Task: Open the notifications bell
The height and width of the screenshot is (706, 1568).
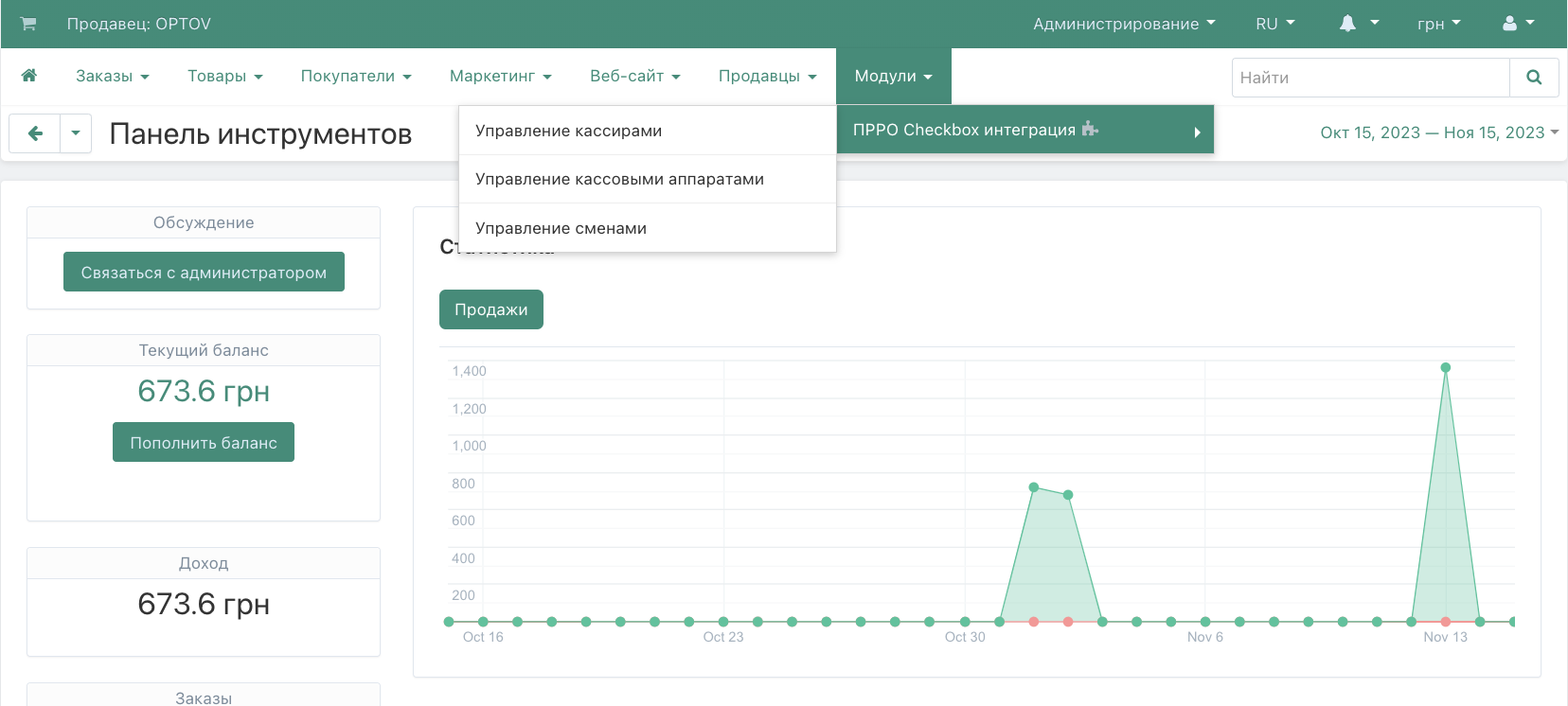Action: pos(1348,24)
